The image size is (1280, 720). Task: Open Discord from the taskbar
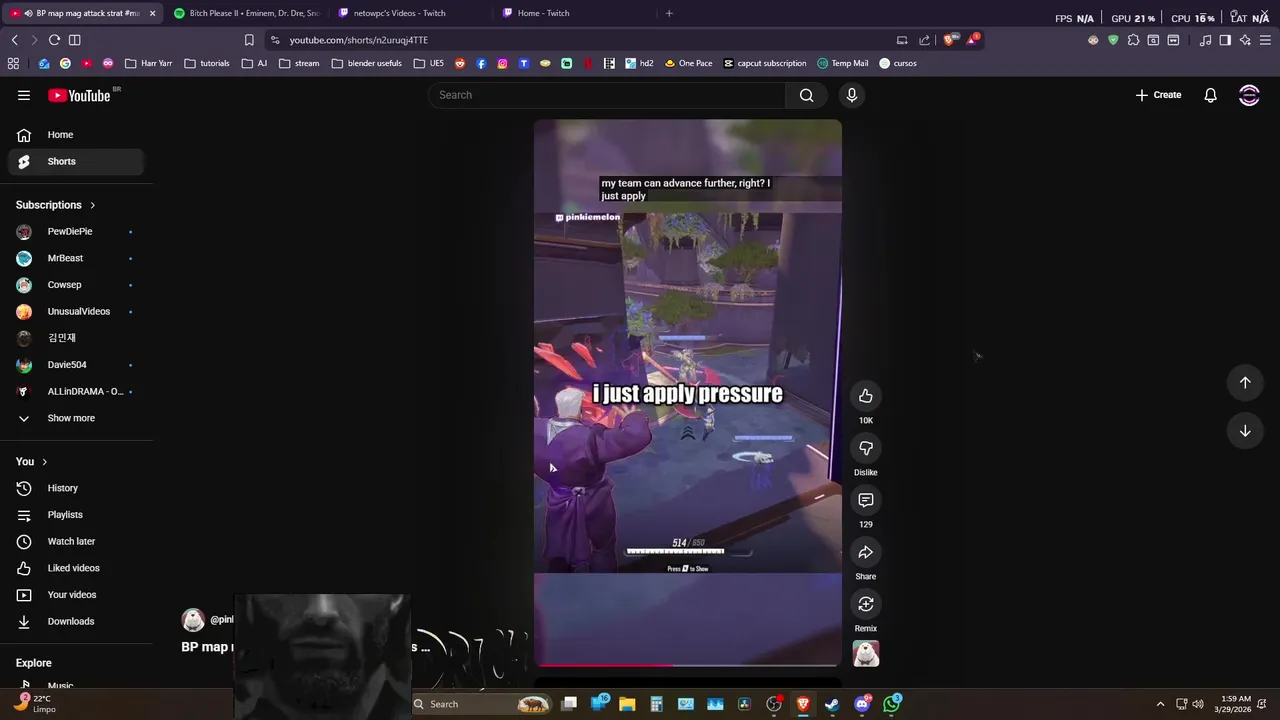862,704
